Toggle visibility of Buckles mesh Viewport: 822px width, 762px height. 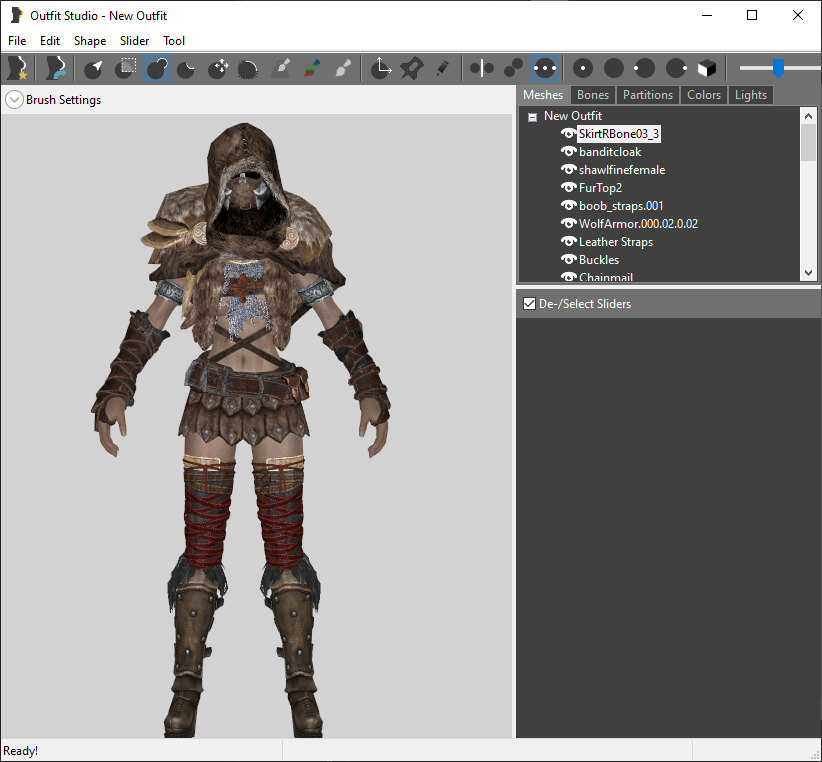point(568,259)
